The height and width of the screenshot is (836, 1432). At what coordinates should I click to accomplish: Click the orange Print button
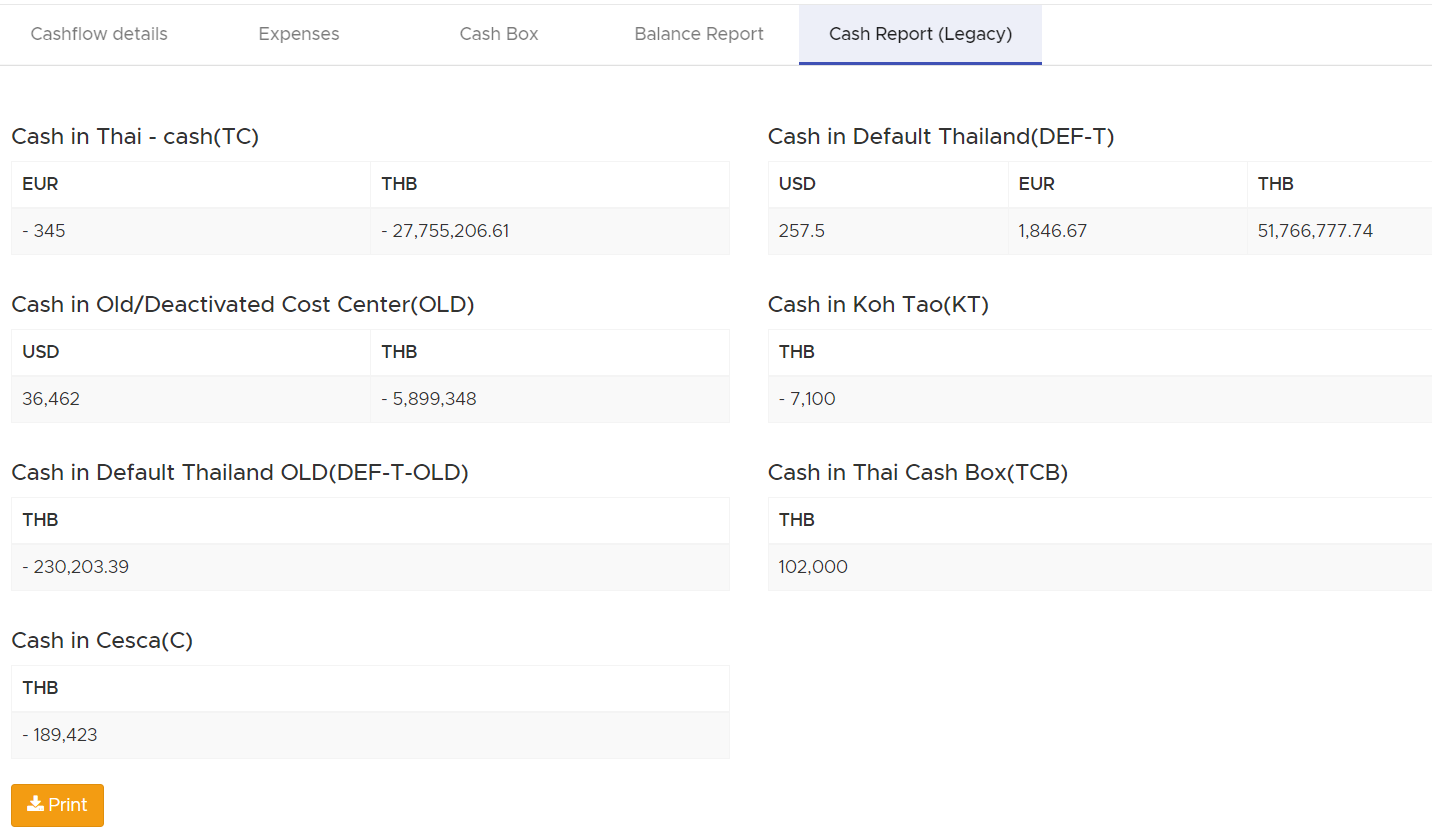[57, 805]
